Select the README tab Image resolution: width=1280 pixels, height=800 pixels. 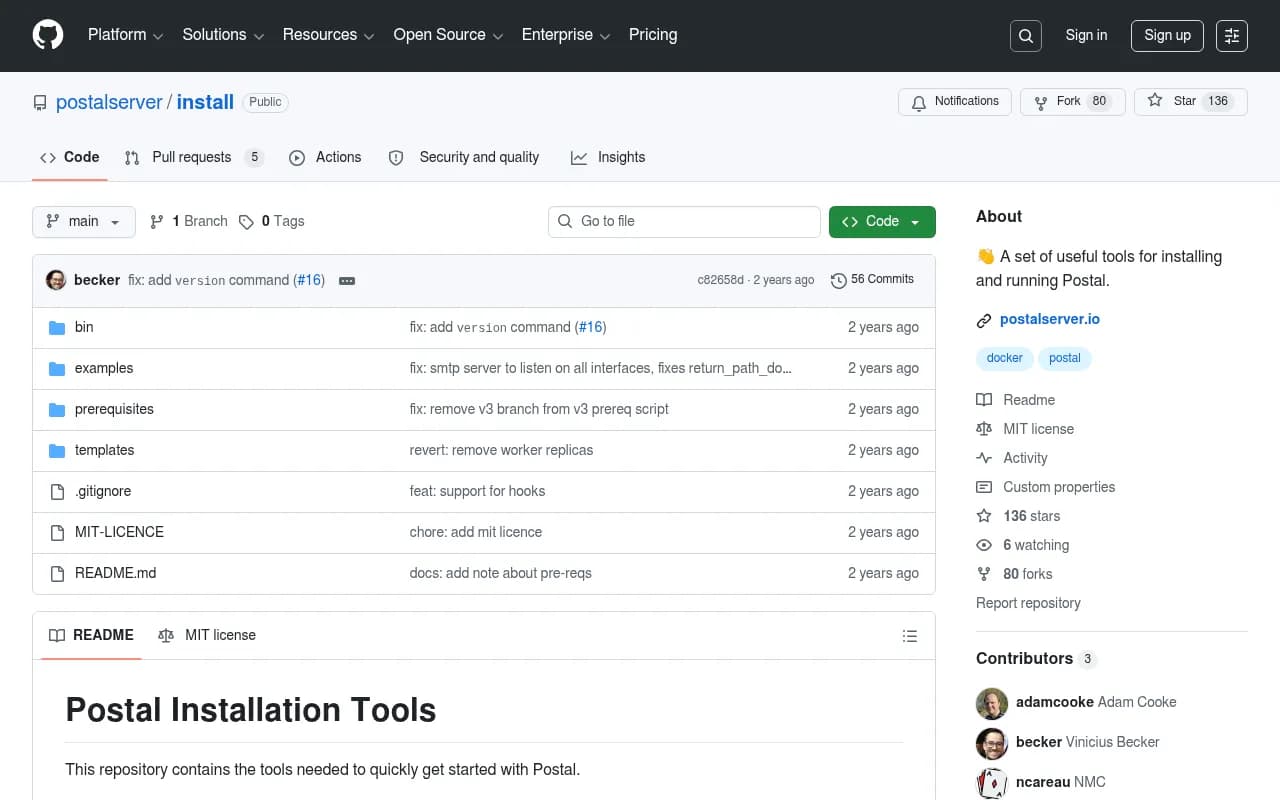point(91,636)
